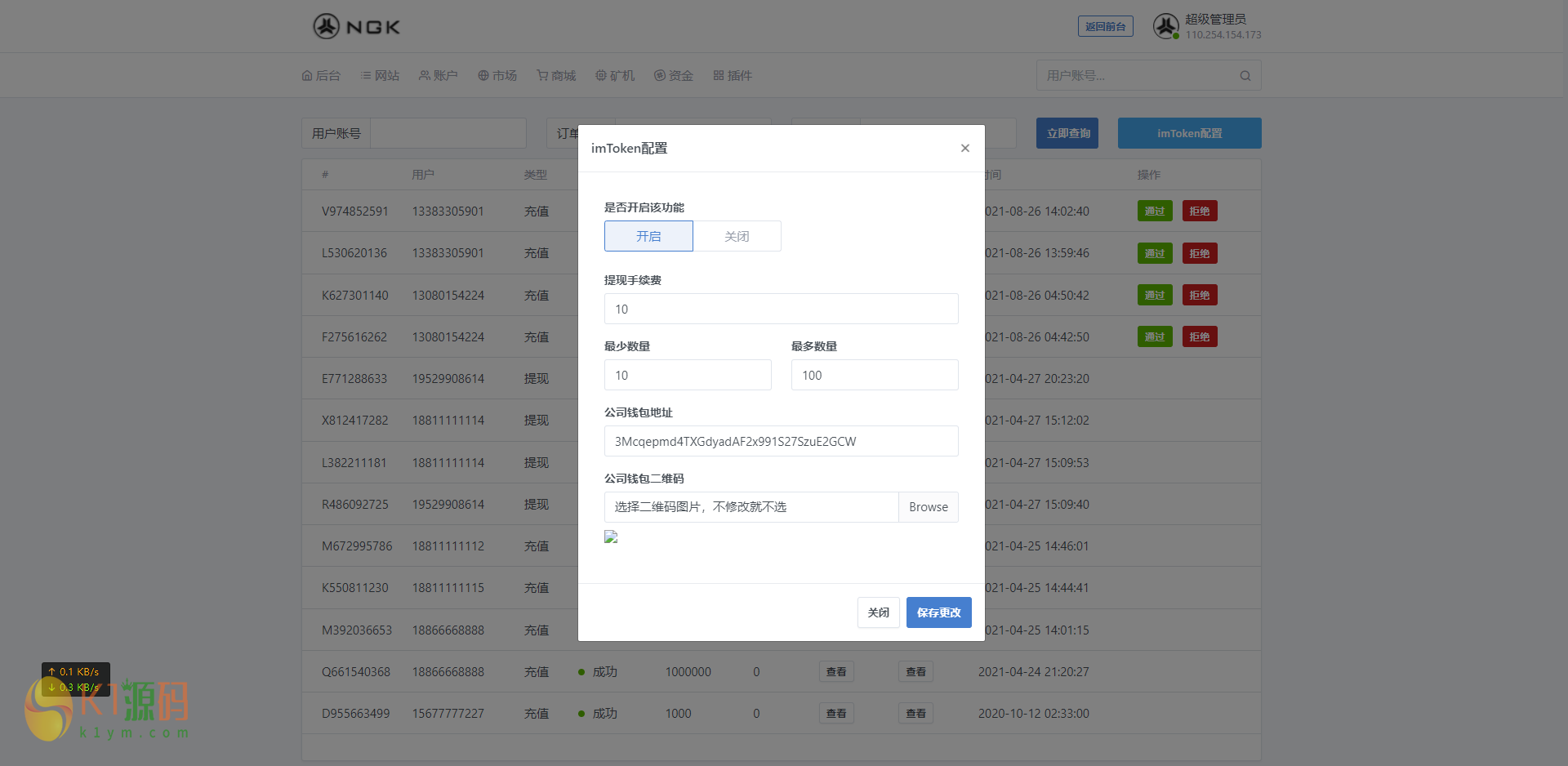Open the 账户 accounts menu
Image resolution: width=1568 pixels, height=766 pixels.
(x=438, y=76)
